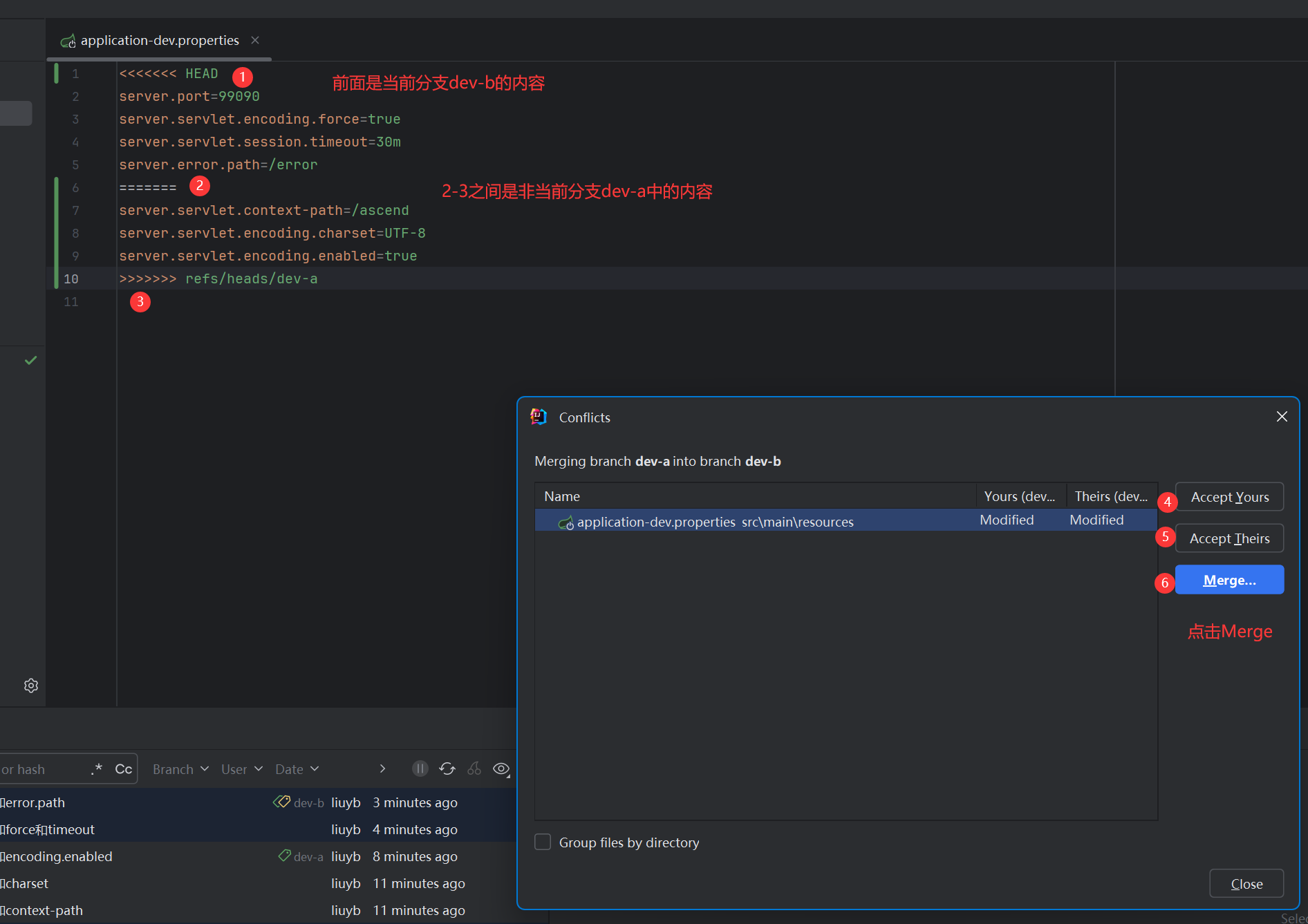Screen dimensions: 1308x924
Task: Click the dev-a branch tag icon in the log
Action: tap(284, 856)
